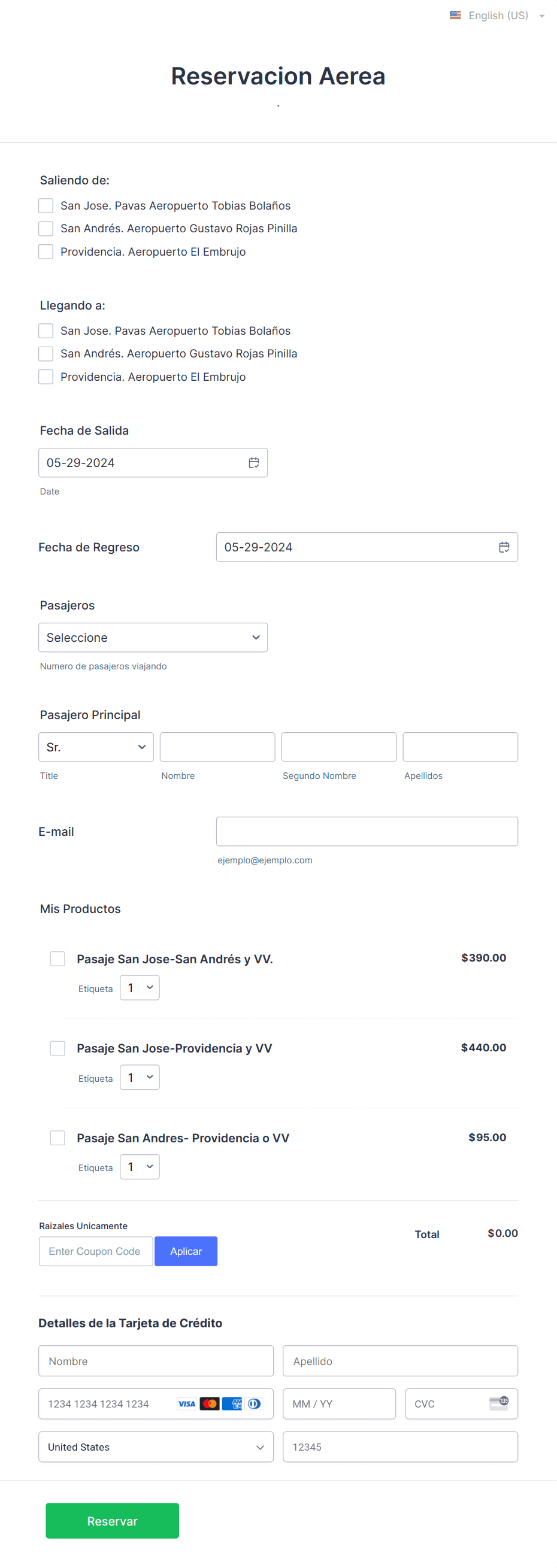The image size is (557, 1568).
Task: Change quantity for San Jose-Providencia ticket
Action: click(x=140, y=1077)
